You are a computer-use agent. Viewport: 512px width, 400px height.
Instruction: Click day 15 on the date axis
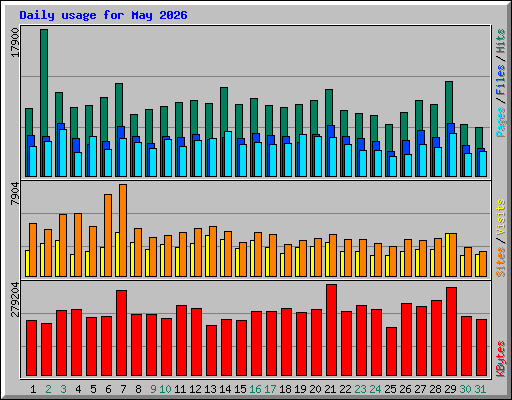pos(240,389)
